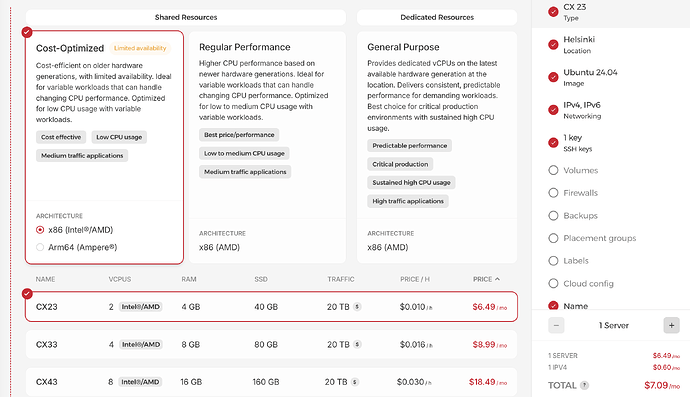Open the Shared Resources tab
This screenshot has width=690, height=397.
(186, 17)
